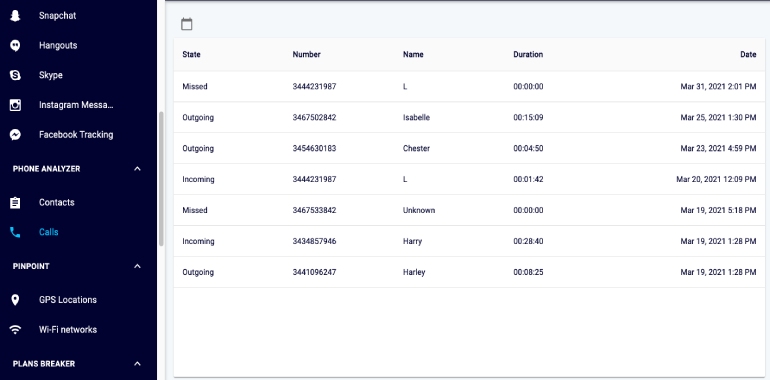Click the Facebook Messenger icon
The height and width of the screenshot is (380, 770).
click(x=15, y=135)
